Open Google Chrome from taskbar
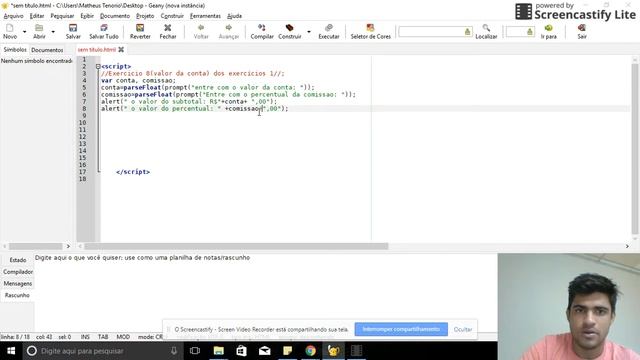 point(311,351)
